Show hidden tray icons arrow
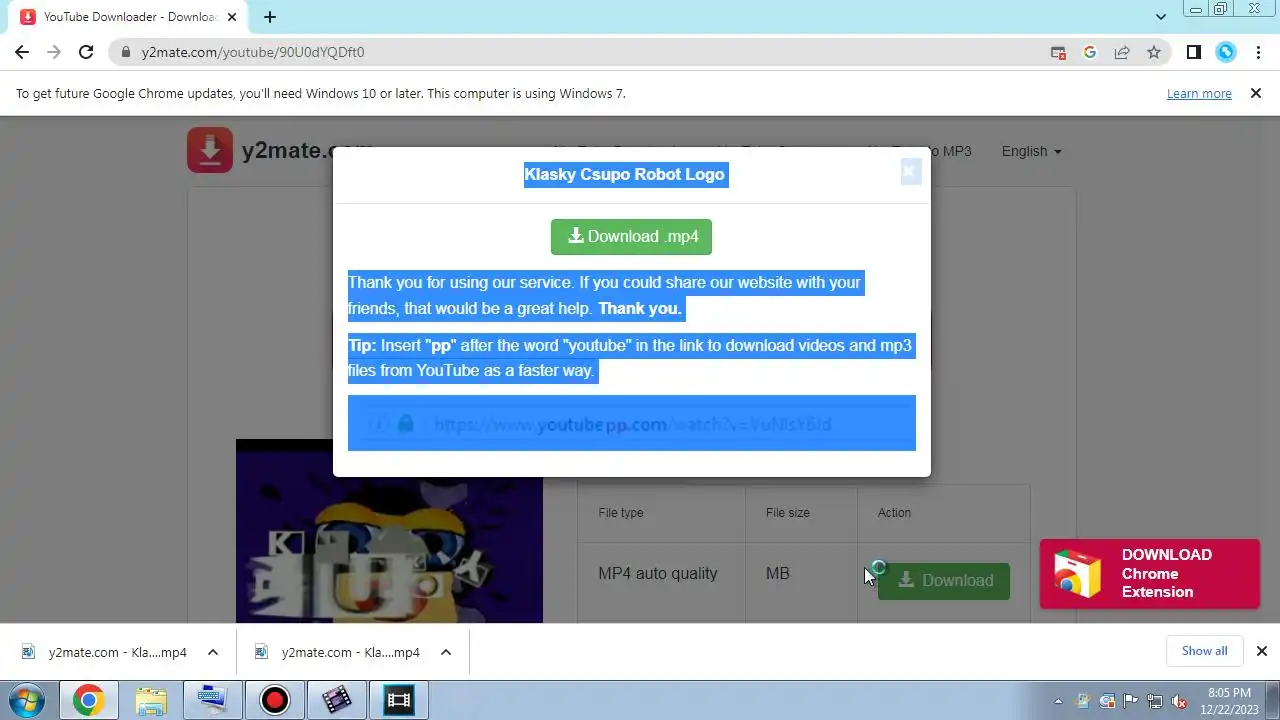Screen dimensions: 1280x720 (x=1058, y=702)
